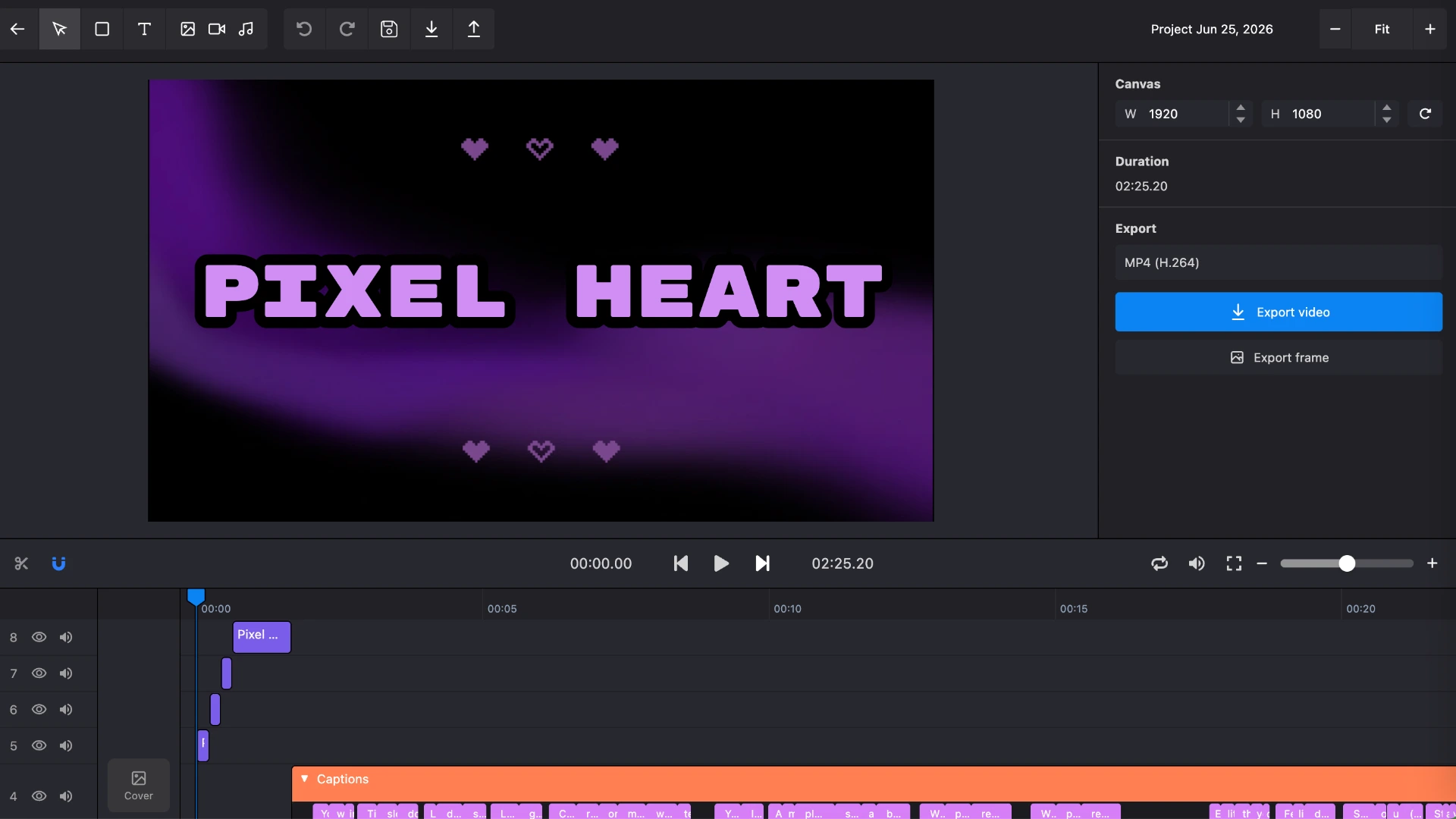Select the rectangle shape tool
This screenshot has height=819, width=1456.
[x=102, y=29]
